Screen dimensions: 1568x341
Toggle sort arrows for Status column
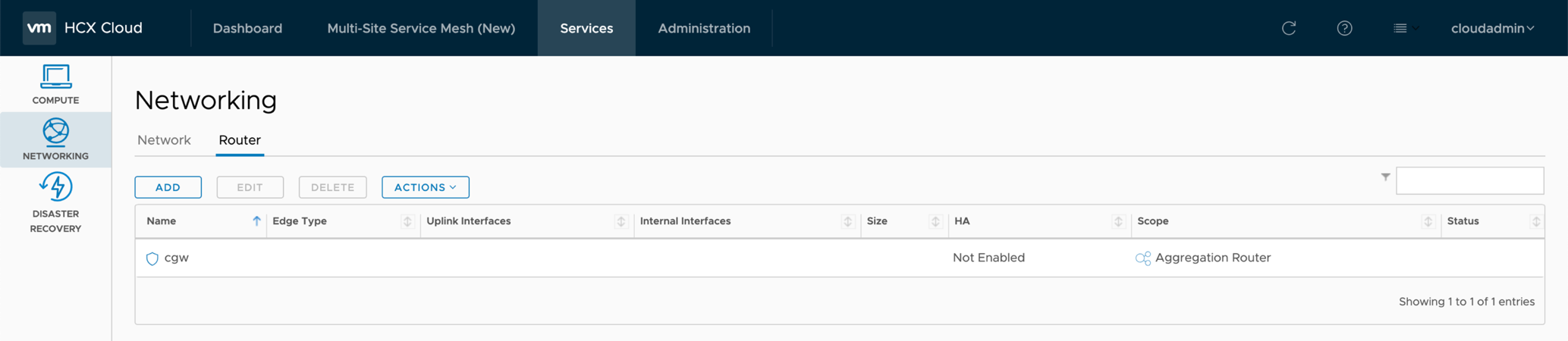pos(1535,221)
